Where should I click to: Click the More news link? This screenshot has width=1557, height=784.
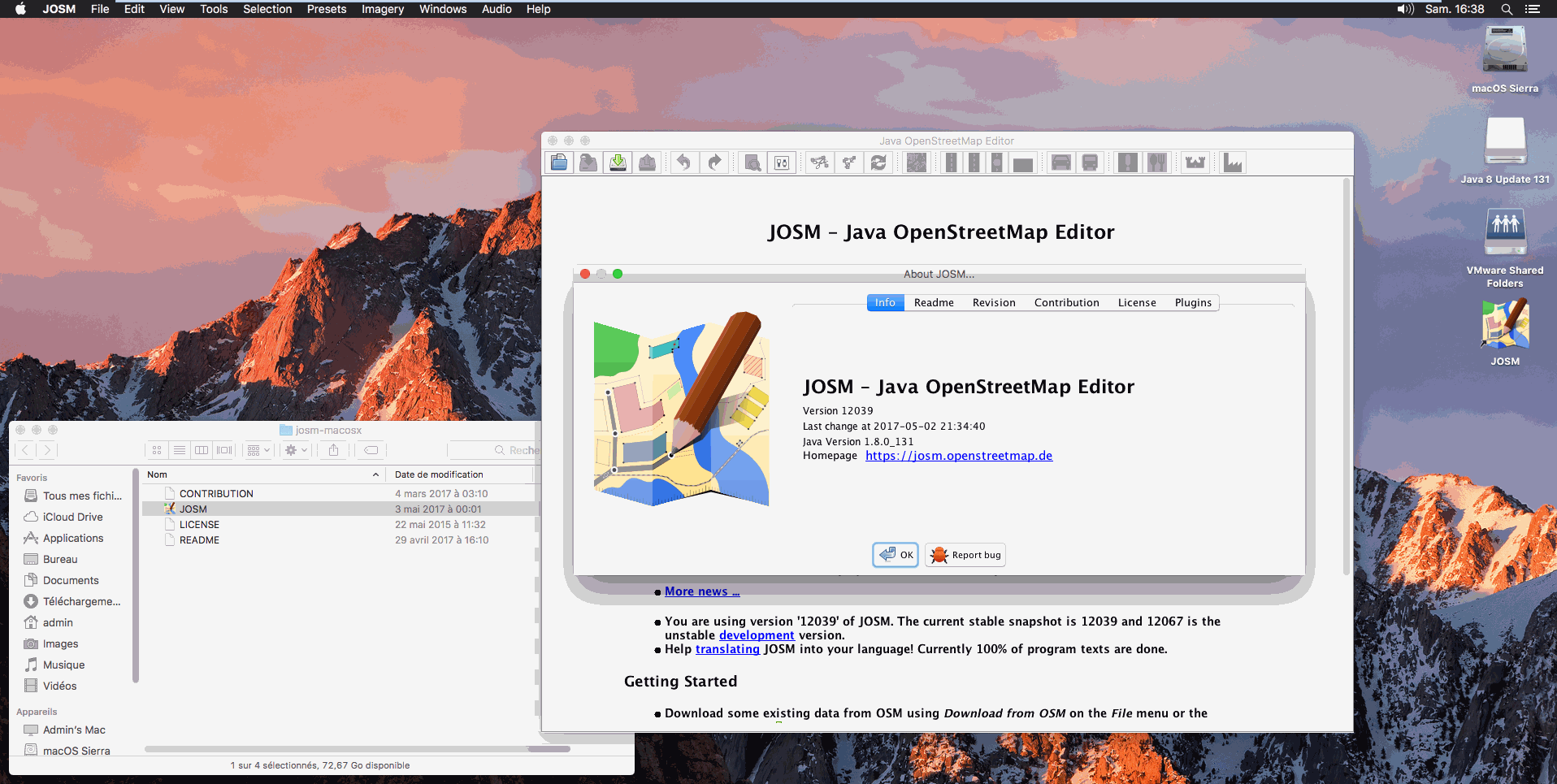pos(702,591)
